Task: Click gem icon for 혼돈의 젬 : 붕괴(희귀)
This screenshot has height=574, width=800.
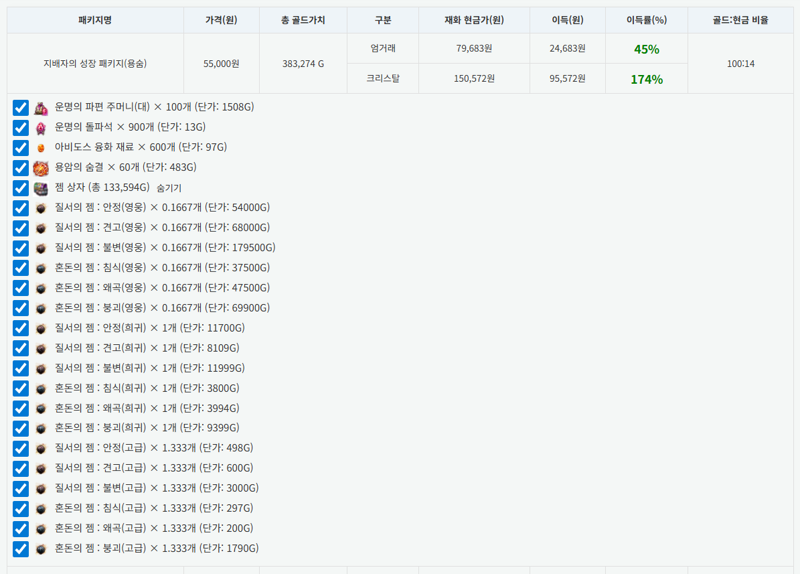Action: click(41, 429)
